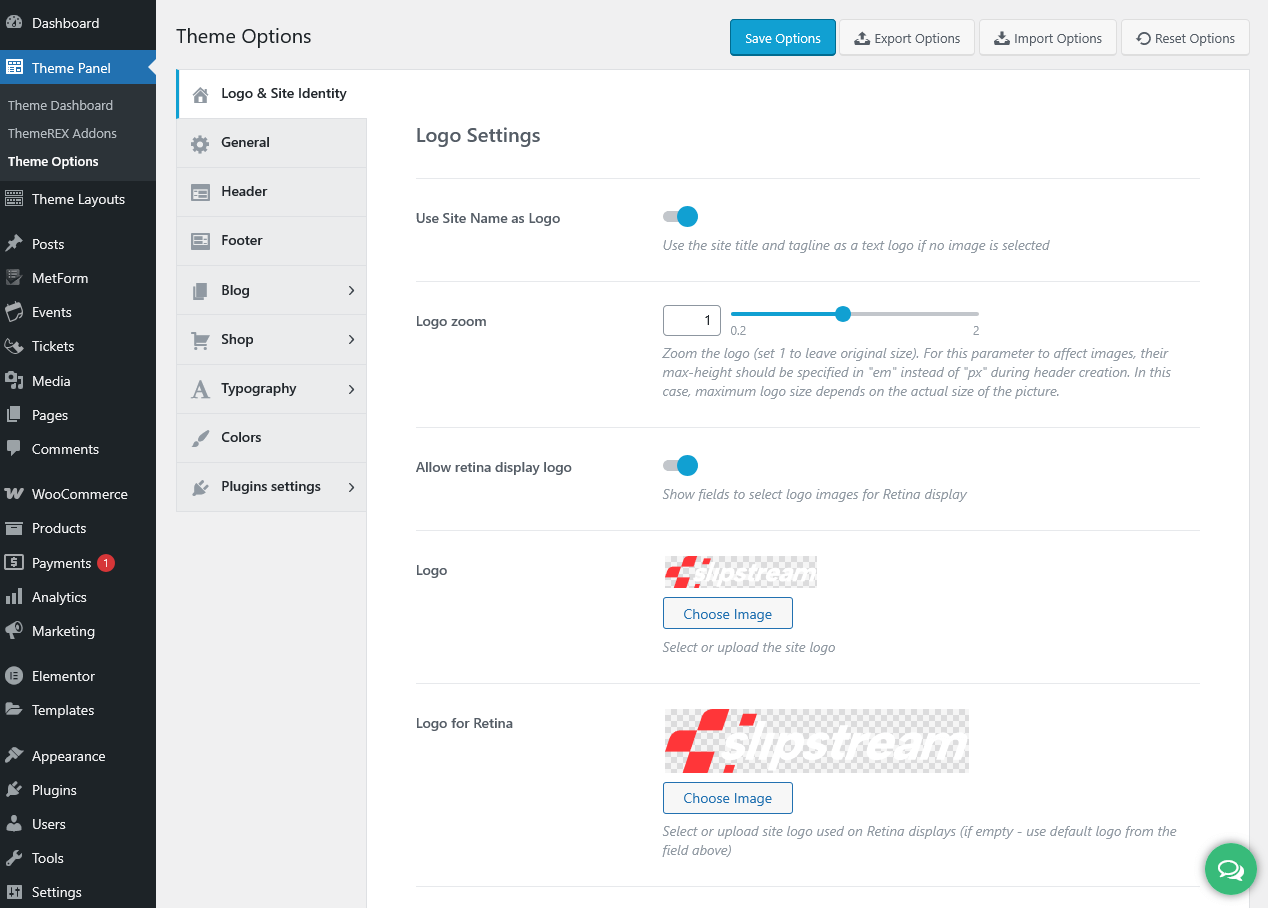This screenshot has width=1268, height=908.
Task: Click the Tickets icon in sidebar
Action: tap(14, 346)
